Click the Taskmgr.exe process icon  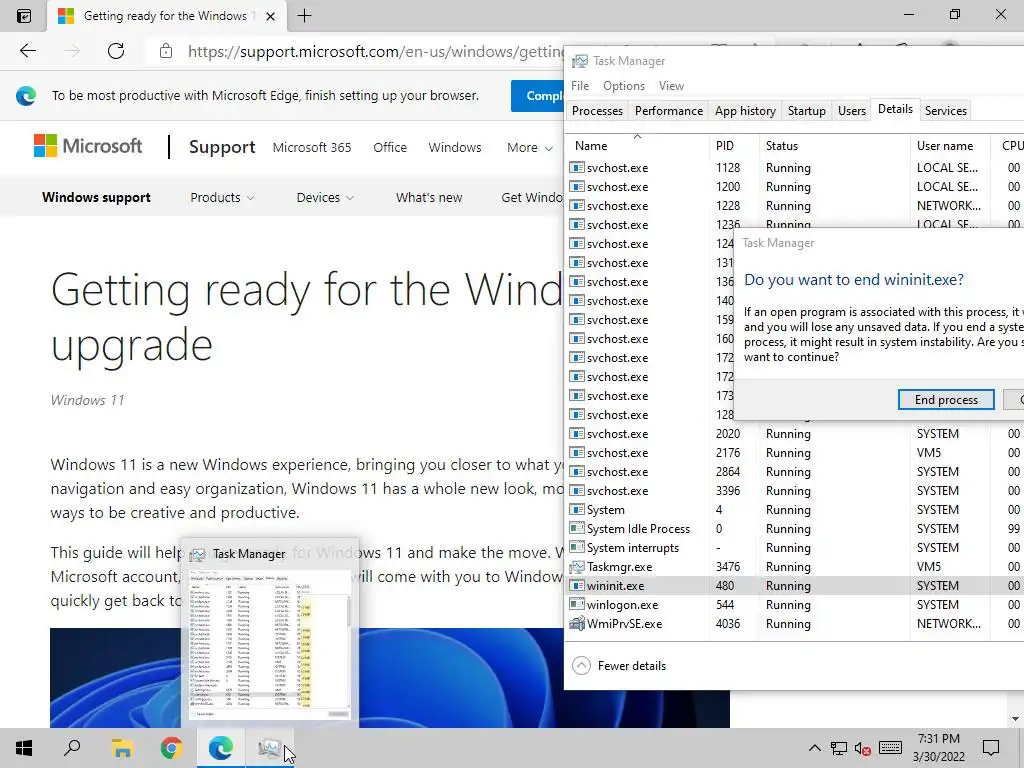point(577,567)
